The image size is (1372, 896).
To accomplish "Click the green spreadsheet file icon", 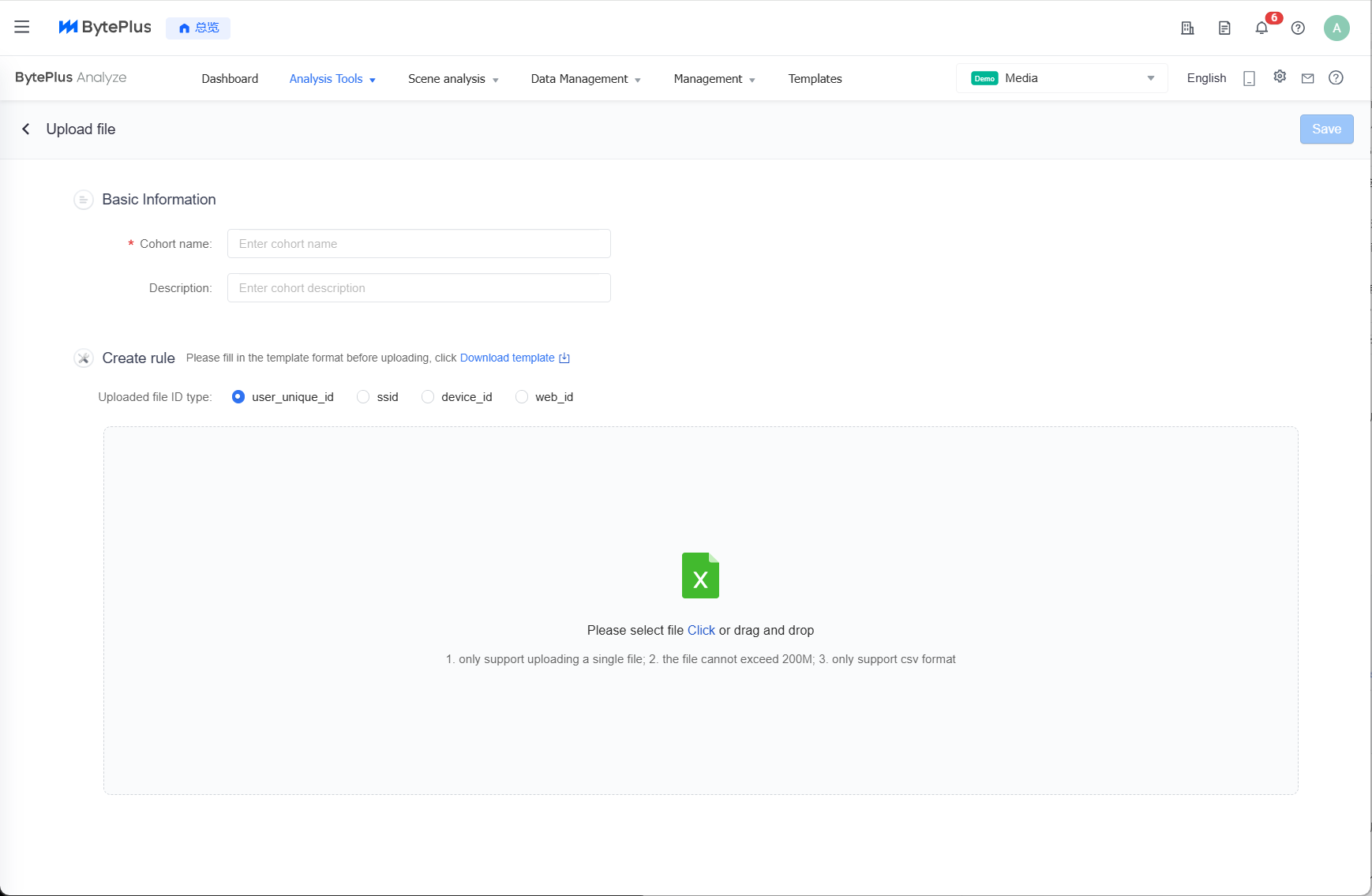I will pyautogui.click(x=700, y=575).
